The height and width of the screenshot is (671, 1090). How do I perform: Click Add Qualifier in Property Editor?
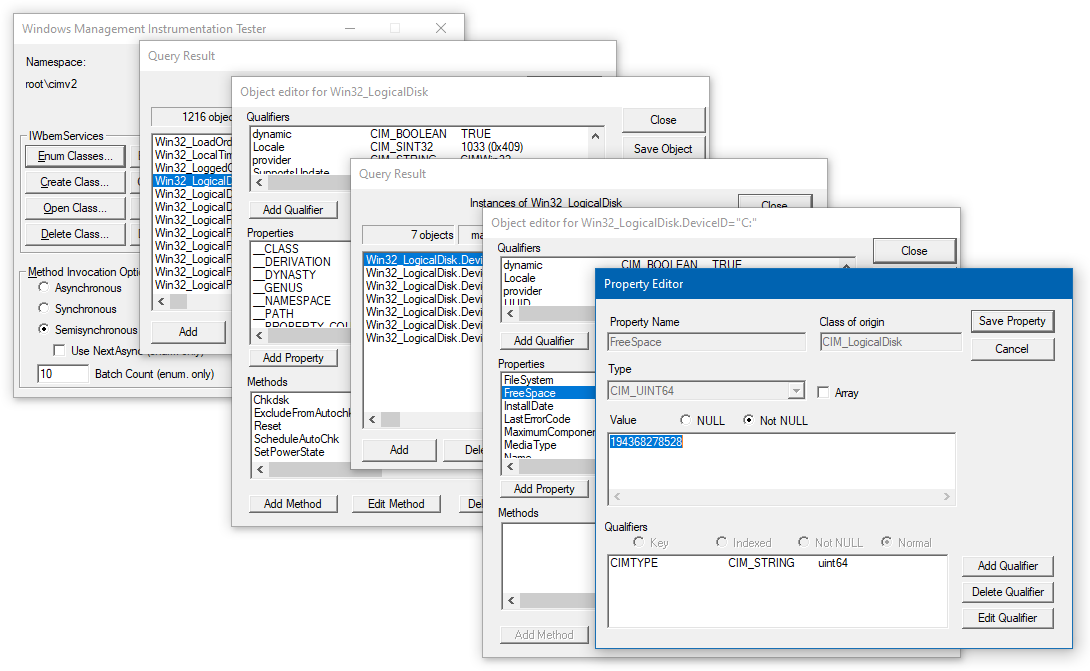[x=1008, y=566]
